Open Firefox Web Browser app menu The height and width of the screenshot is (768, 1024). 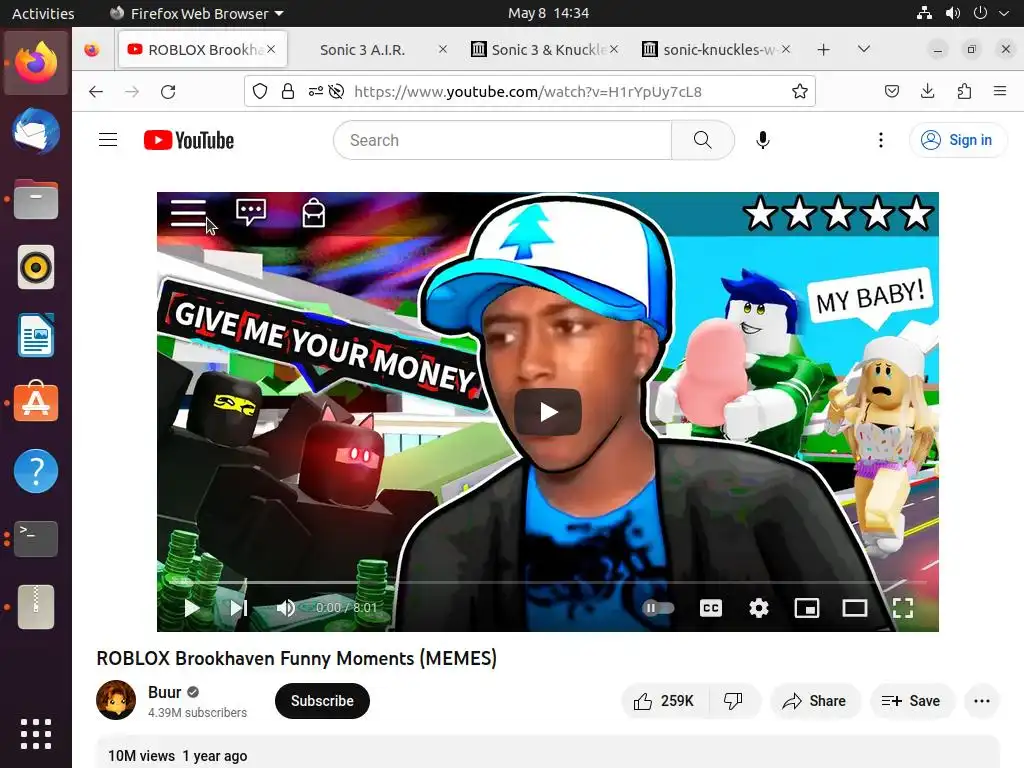tap(197, 13)
